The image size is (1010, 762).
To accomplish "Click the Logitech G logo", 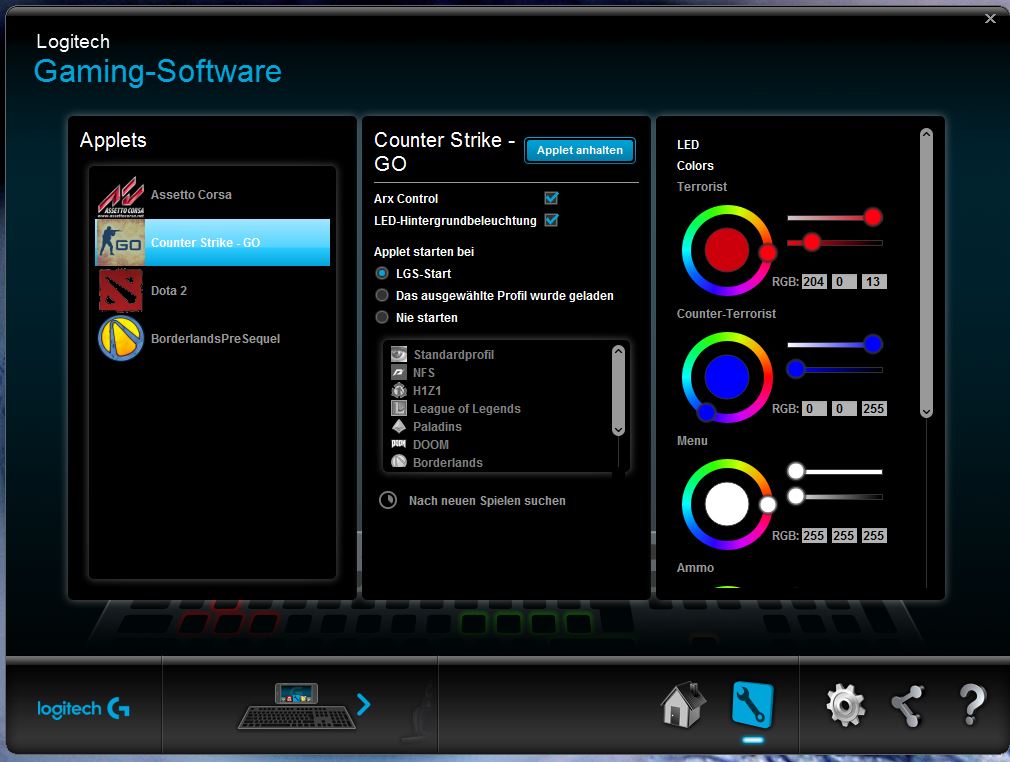I will coord(83,709).
